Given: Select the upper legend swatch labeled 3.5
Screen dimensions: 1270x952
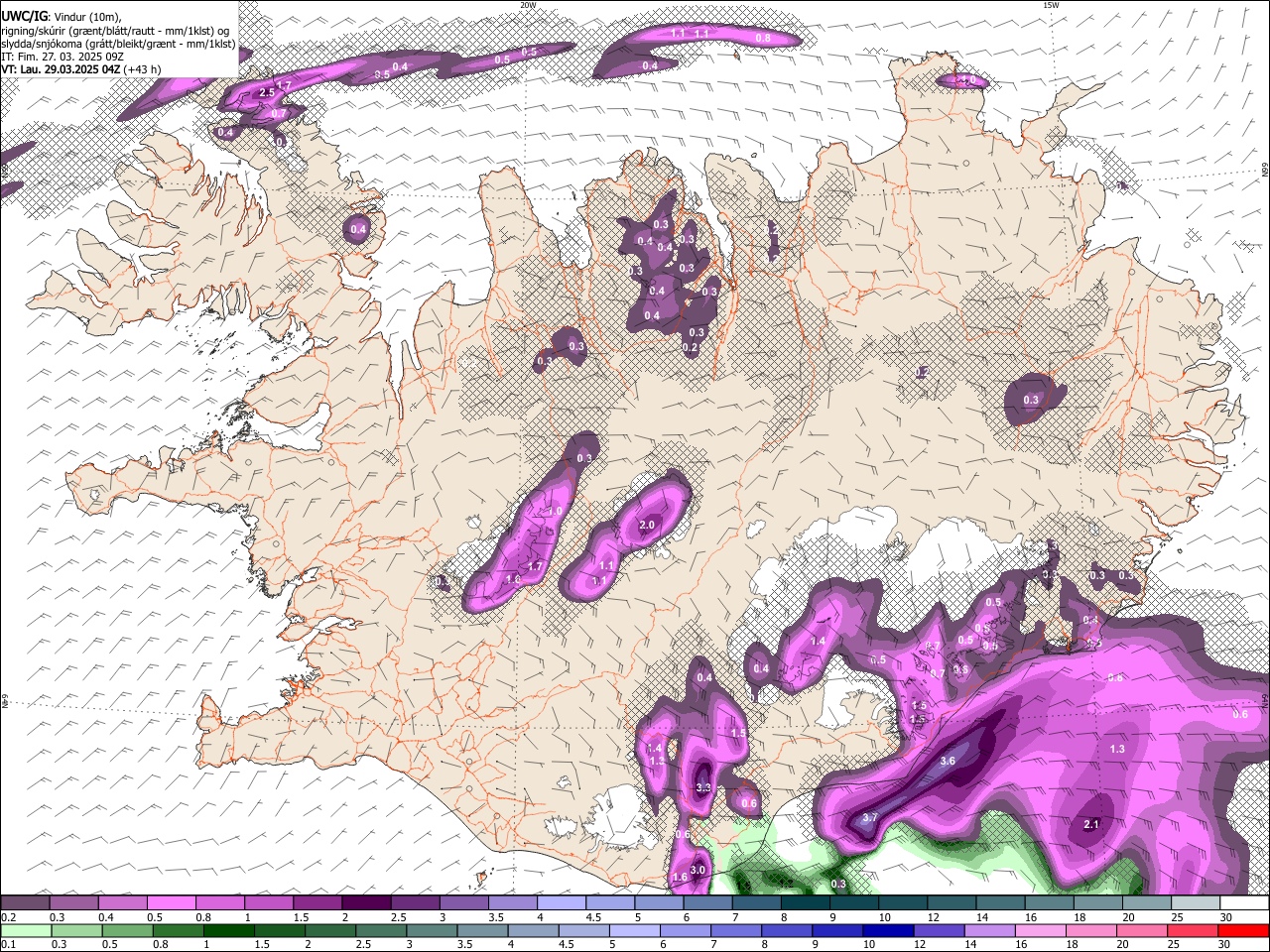Looking at the screenshot, I should tap(513, 903).
